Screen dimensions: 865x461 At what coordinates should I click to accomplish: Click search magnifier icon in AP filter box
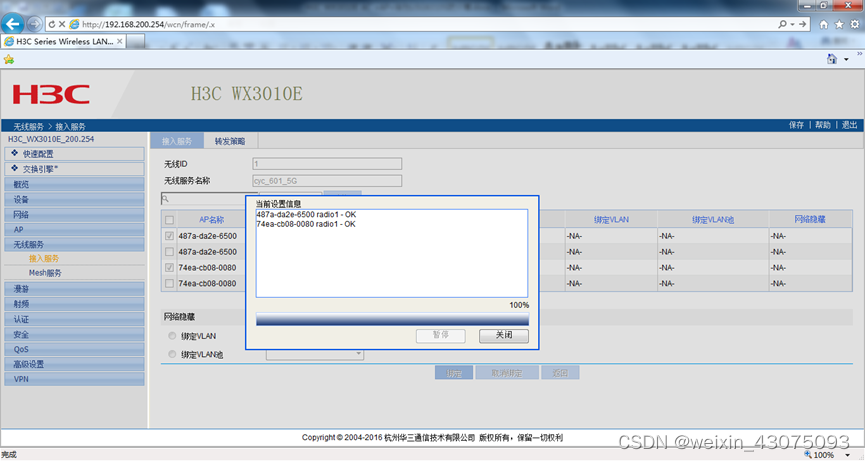(x=165, y=199)
